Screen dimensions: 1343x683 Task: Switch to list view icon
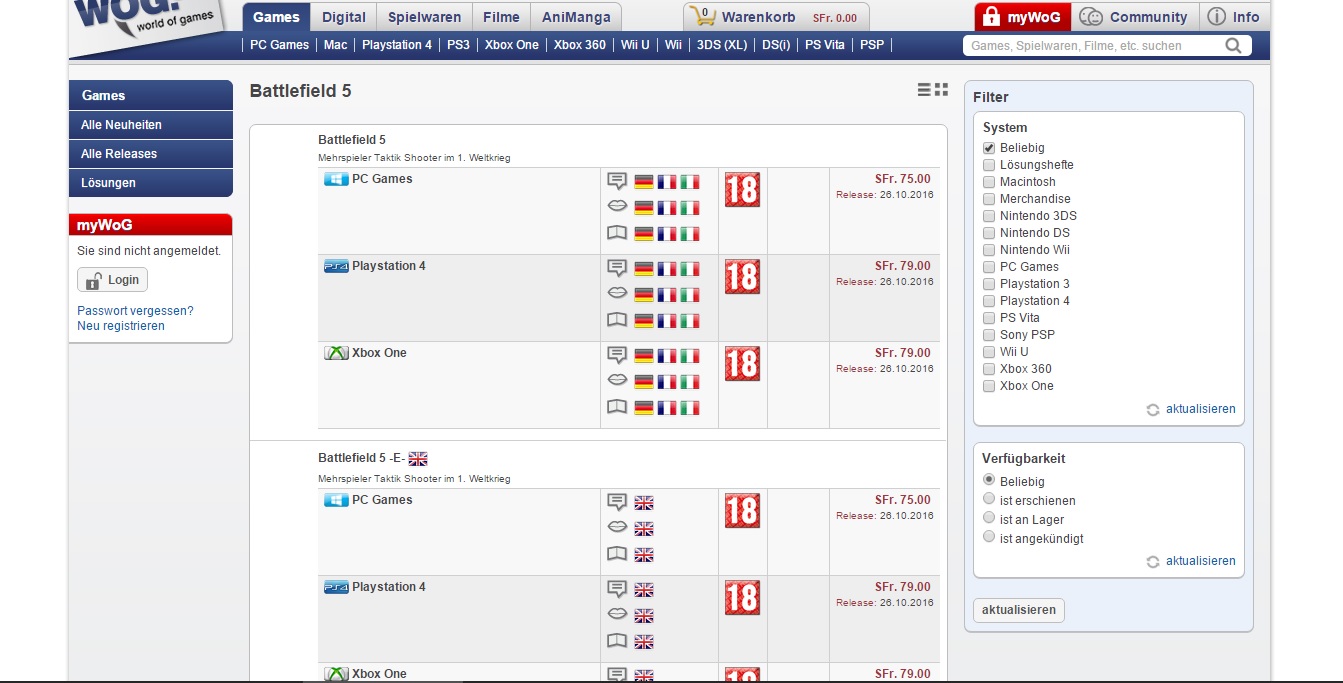[924, 90]
